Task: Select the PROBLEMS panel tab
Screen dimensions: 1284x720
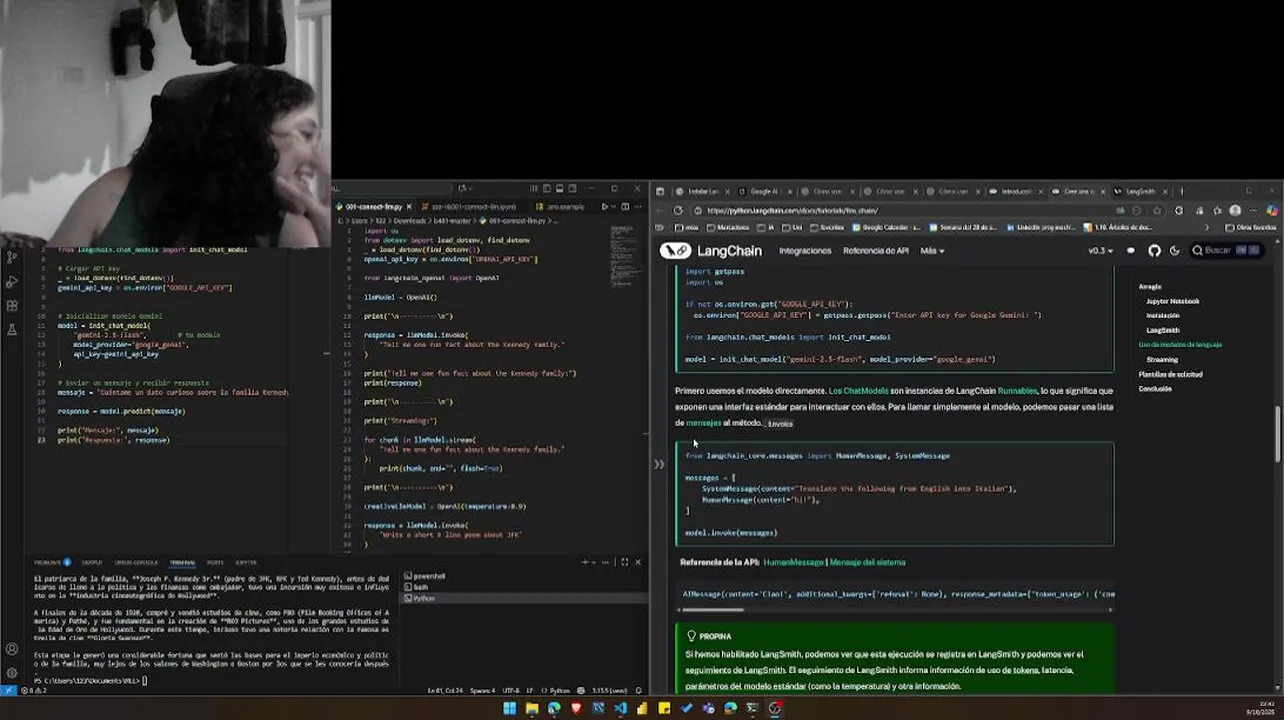Action: coord(52,562)
